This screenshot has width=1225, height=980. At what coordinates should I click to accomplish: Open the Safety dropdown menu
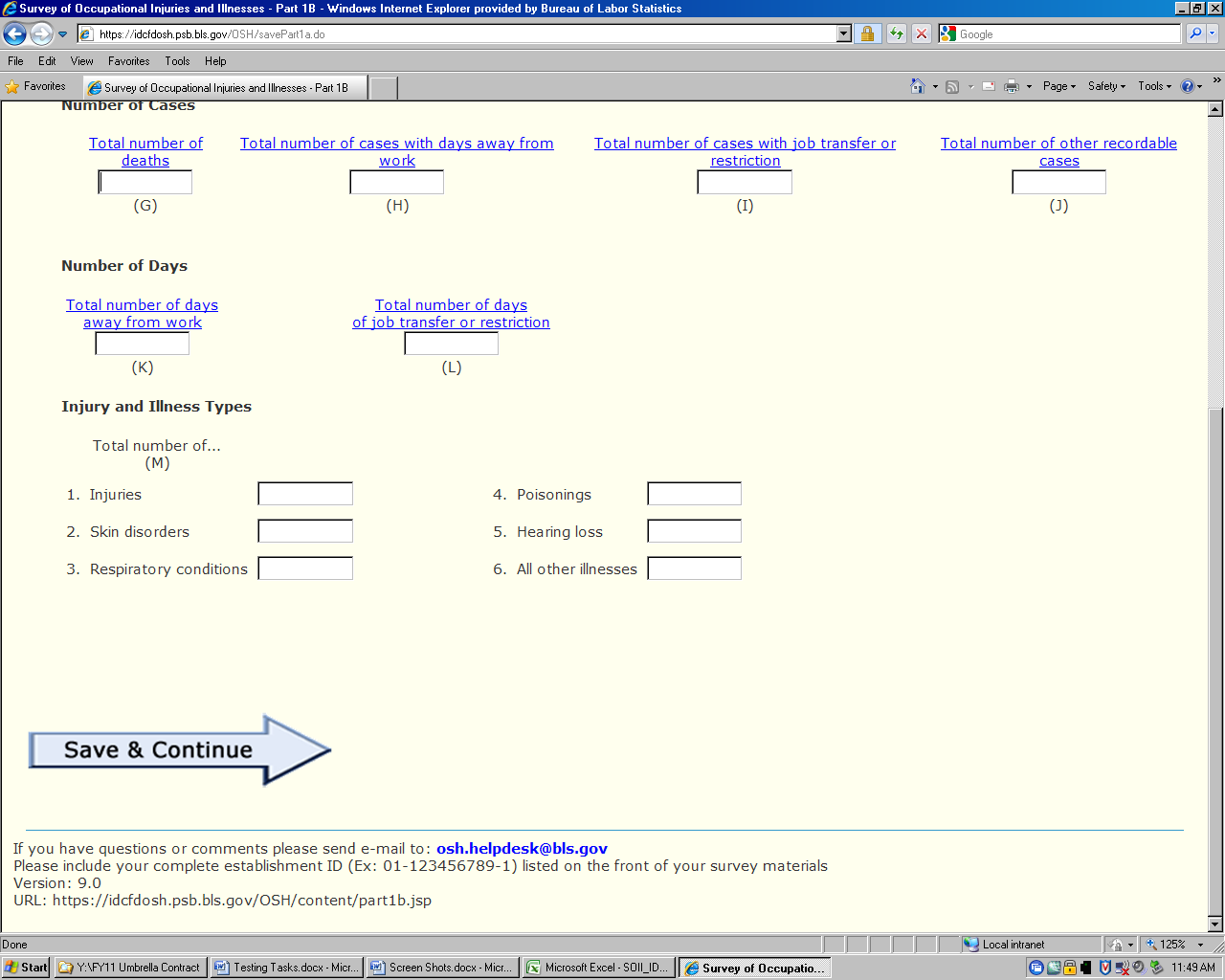coord(1107,86)
